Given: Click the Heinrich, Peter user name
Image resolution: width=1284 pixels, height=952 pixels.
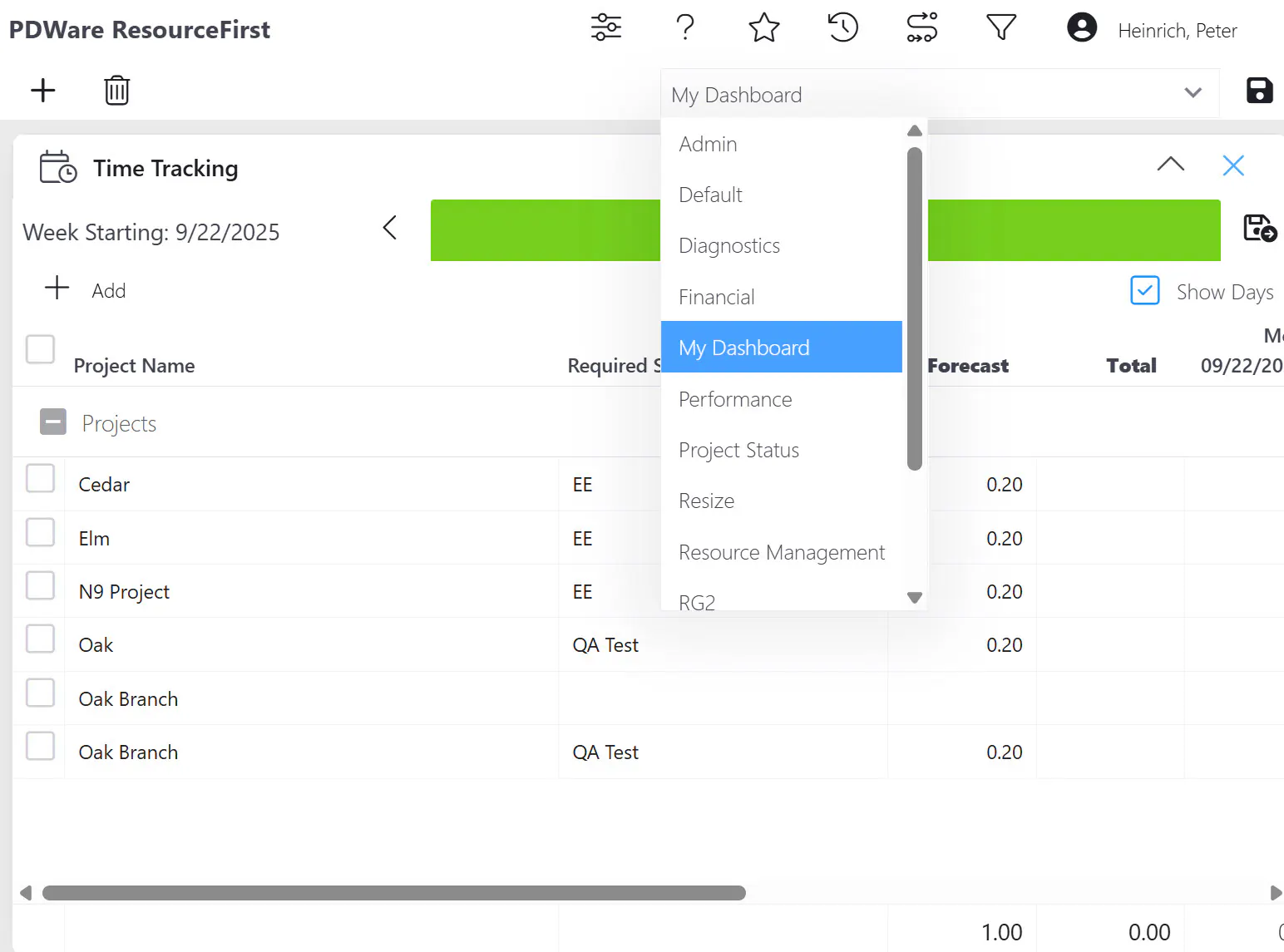Looking at the screenshot, I should [x=1178, y=31].
